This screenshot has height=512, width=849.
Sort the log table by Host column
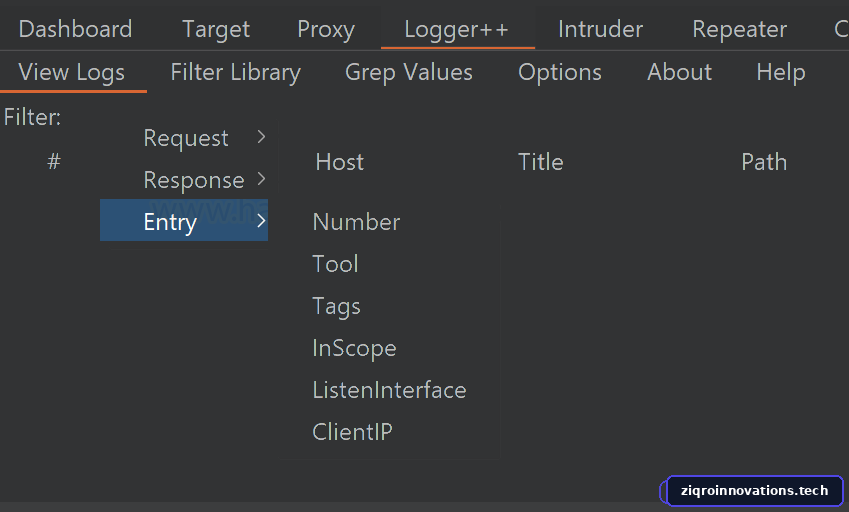tap(339, 162)
